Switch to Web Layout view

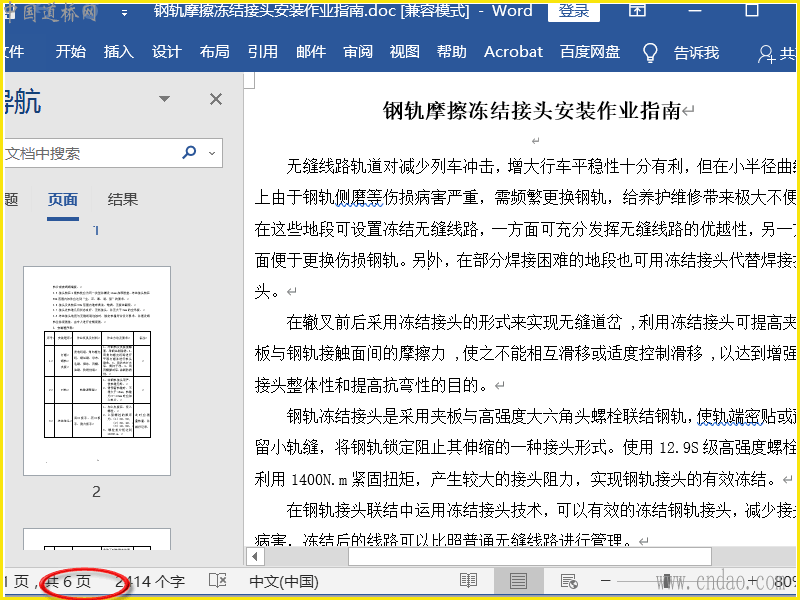coord(569,581)
